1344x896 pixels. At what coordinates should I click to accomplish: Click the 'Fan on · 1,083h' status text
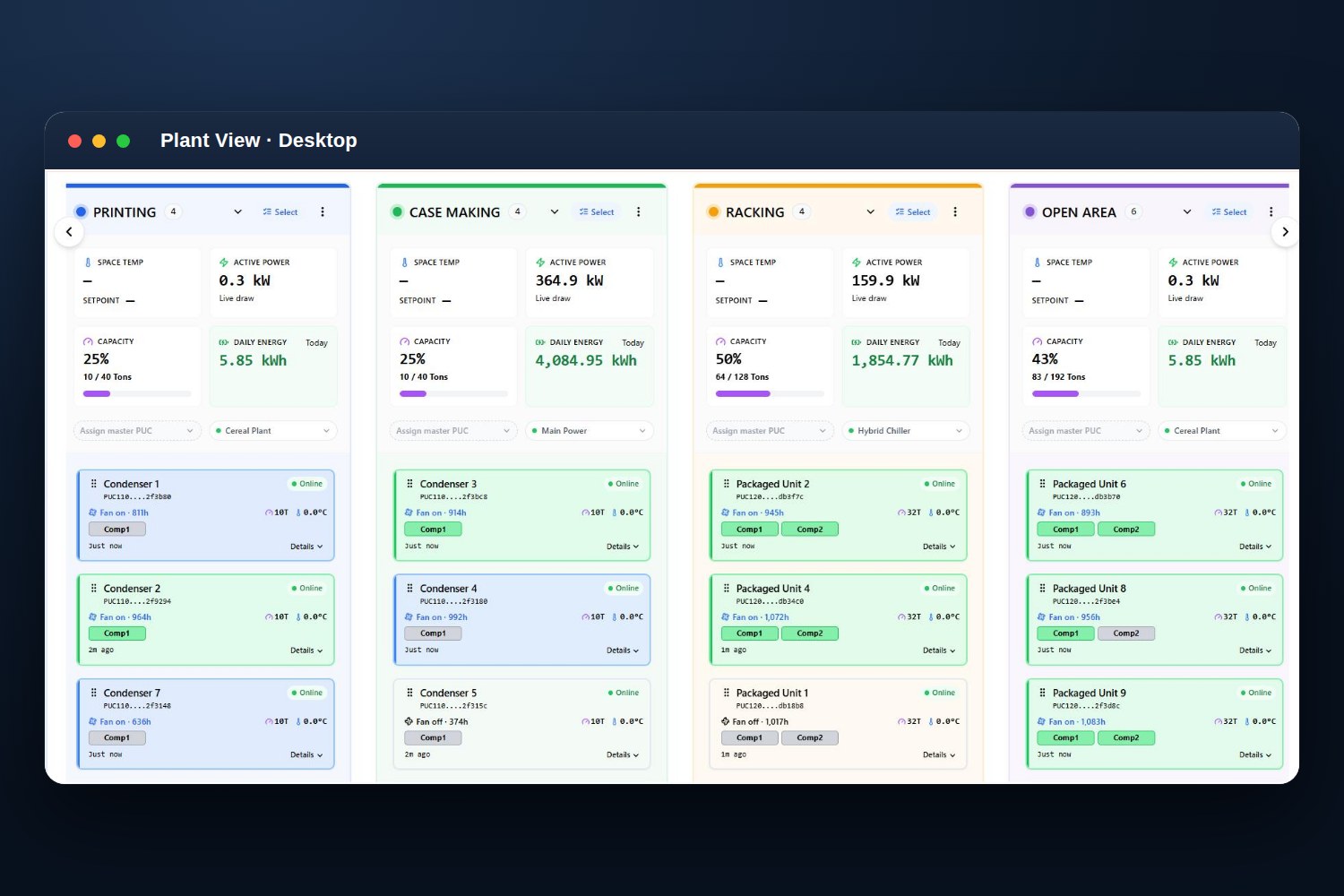1077,721
